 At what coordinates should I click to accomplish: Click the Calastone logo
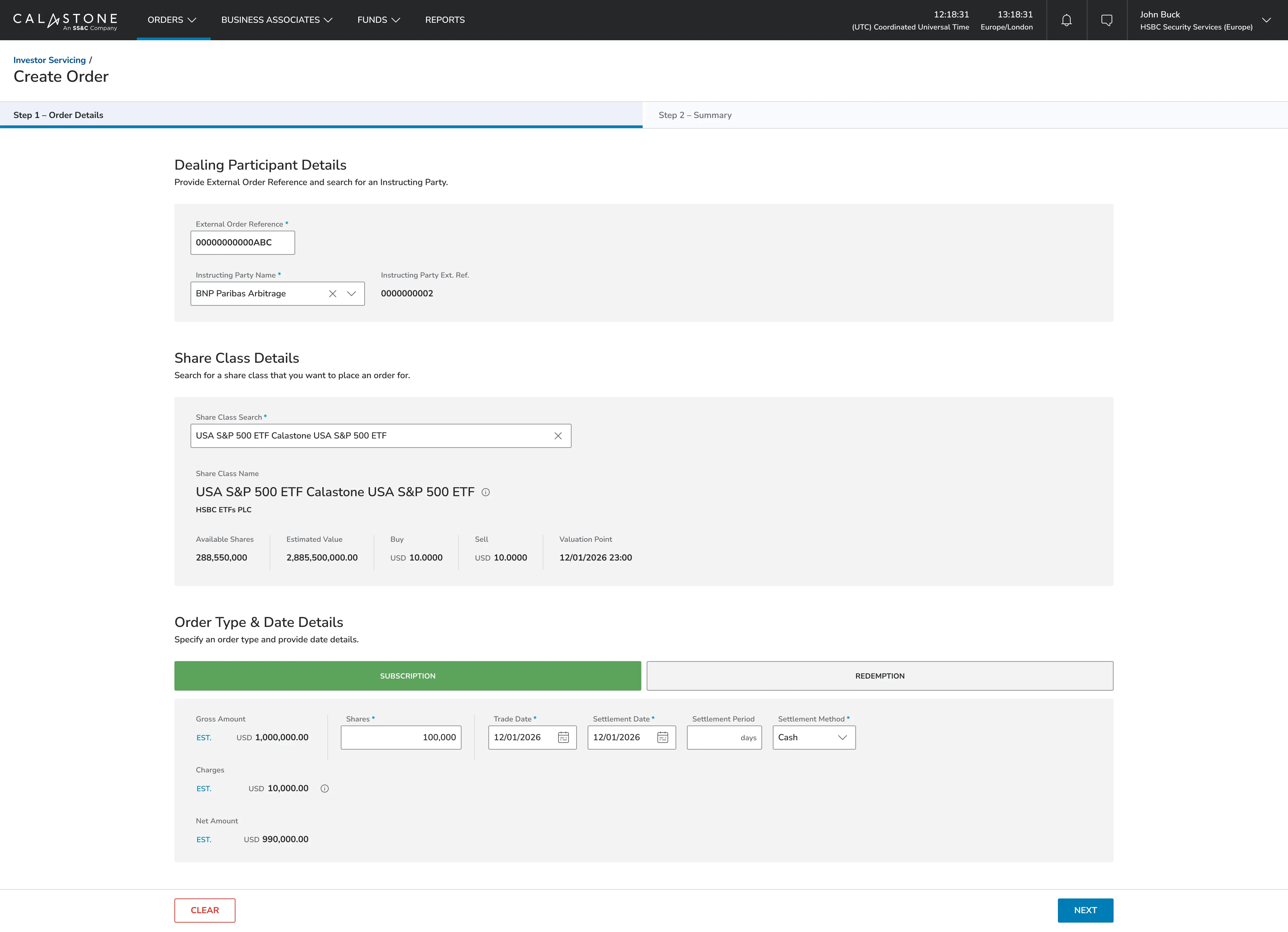point(65,21)
